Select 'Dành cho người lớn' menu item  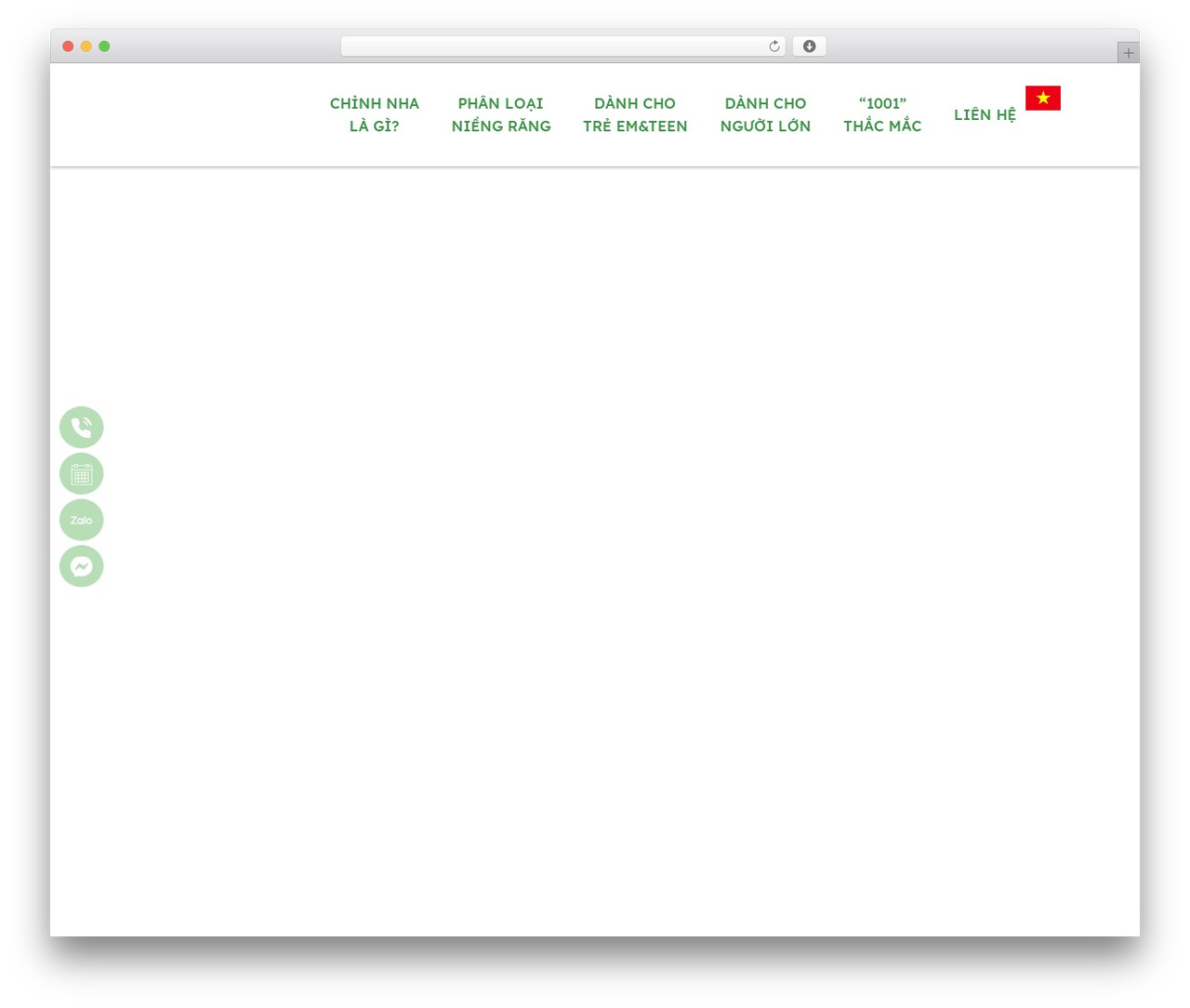[x=765, y=114]
